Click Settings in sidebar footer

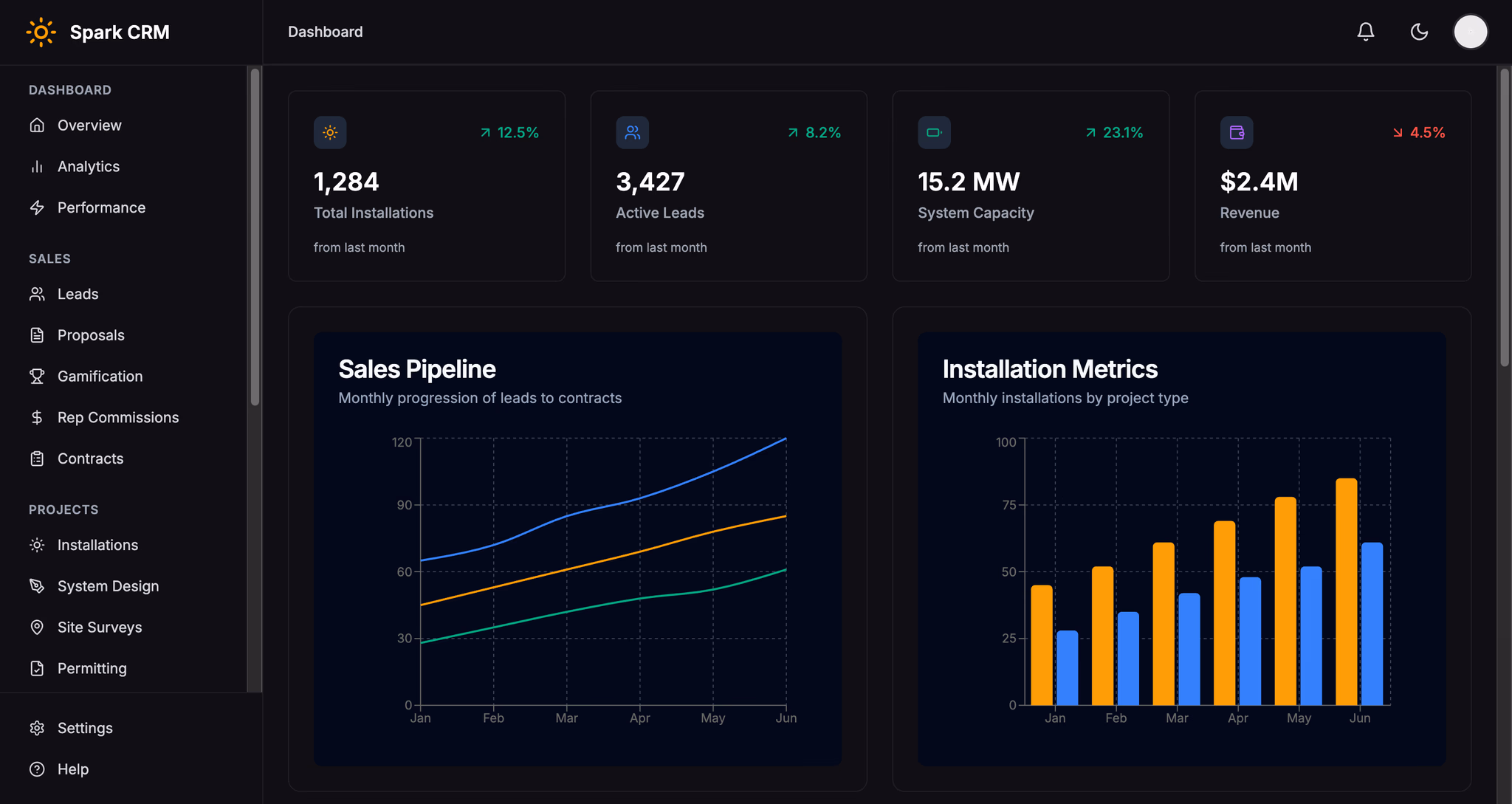[85, 728]
